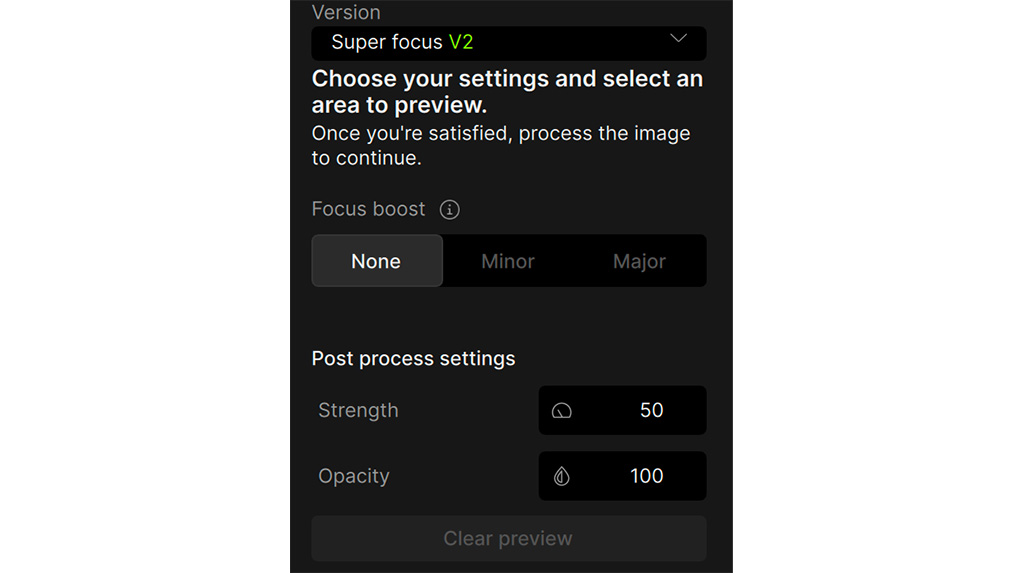Set Focus boost to Minor

tap(508, 261)
